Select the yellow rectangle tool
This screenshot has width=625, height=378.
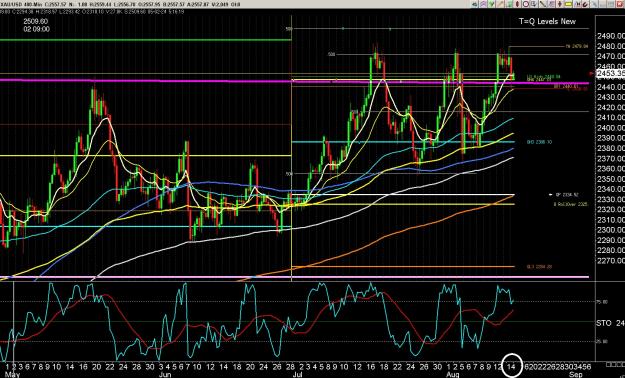[x=568, y=4]
